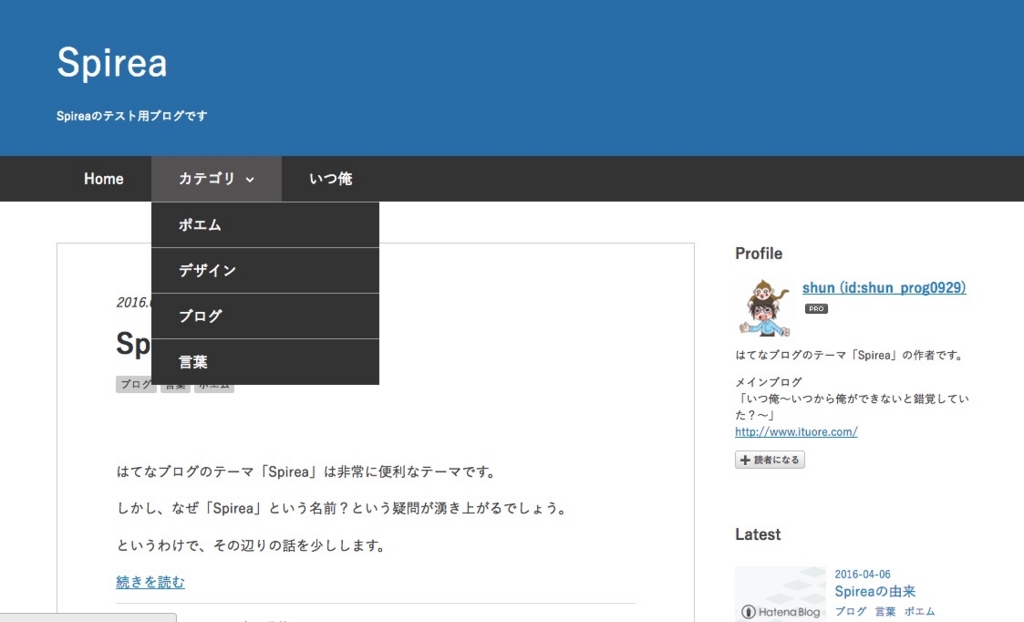Click the plus icon on 読者になる button
1024x622 pixels.
coord(744,459)
